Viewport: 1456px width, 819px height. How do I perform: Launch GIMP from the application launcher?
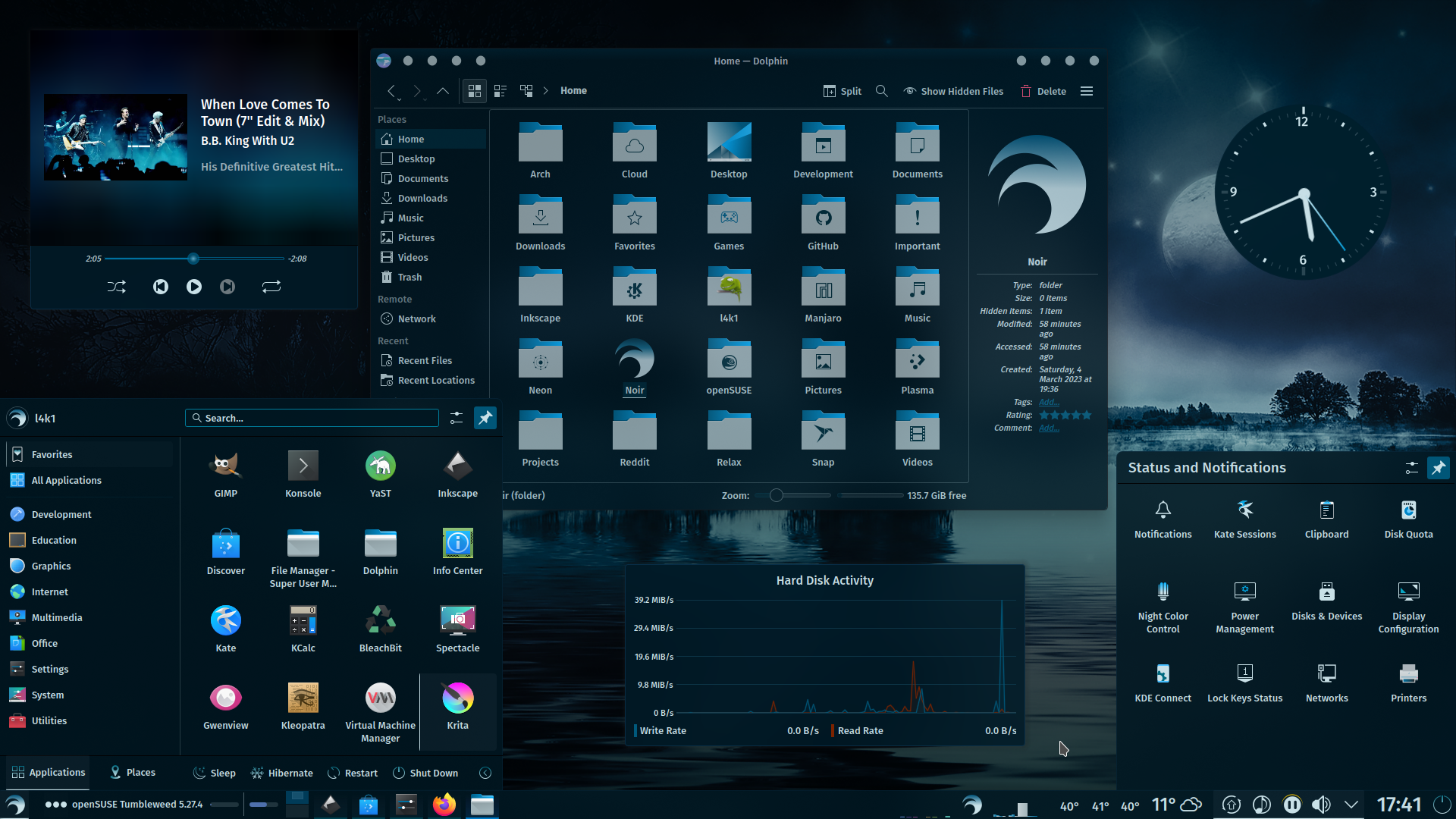tap(225, 474)
